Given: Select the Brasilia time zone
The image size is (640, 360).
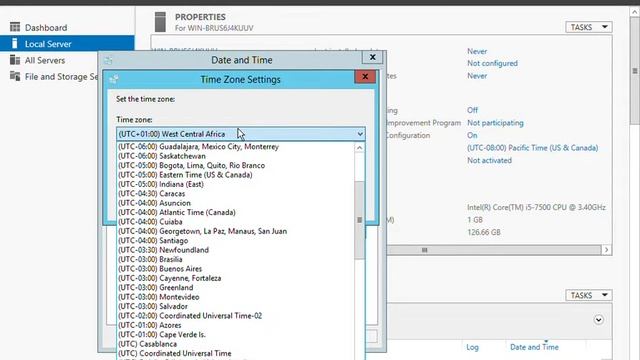Looking at the screenshot, I should coord(150,259).
